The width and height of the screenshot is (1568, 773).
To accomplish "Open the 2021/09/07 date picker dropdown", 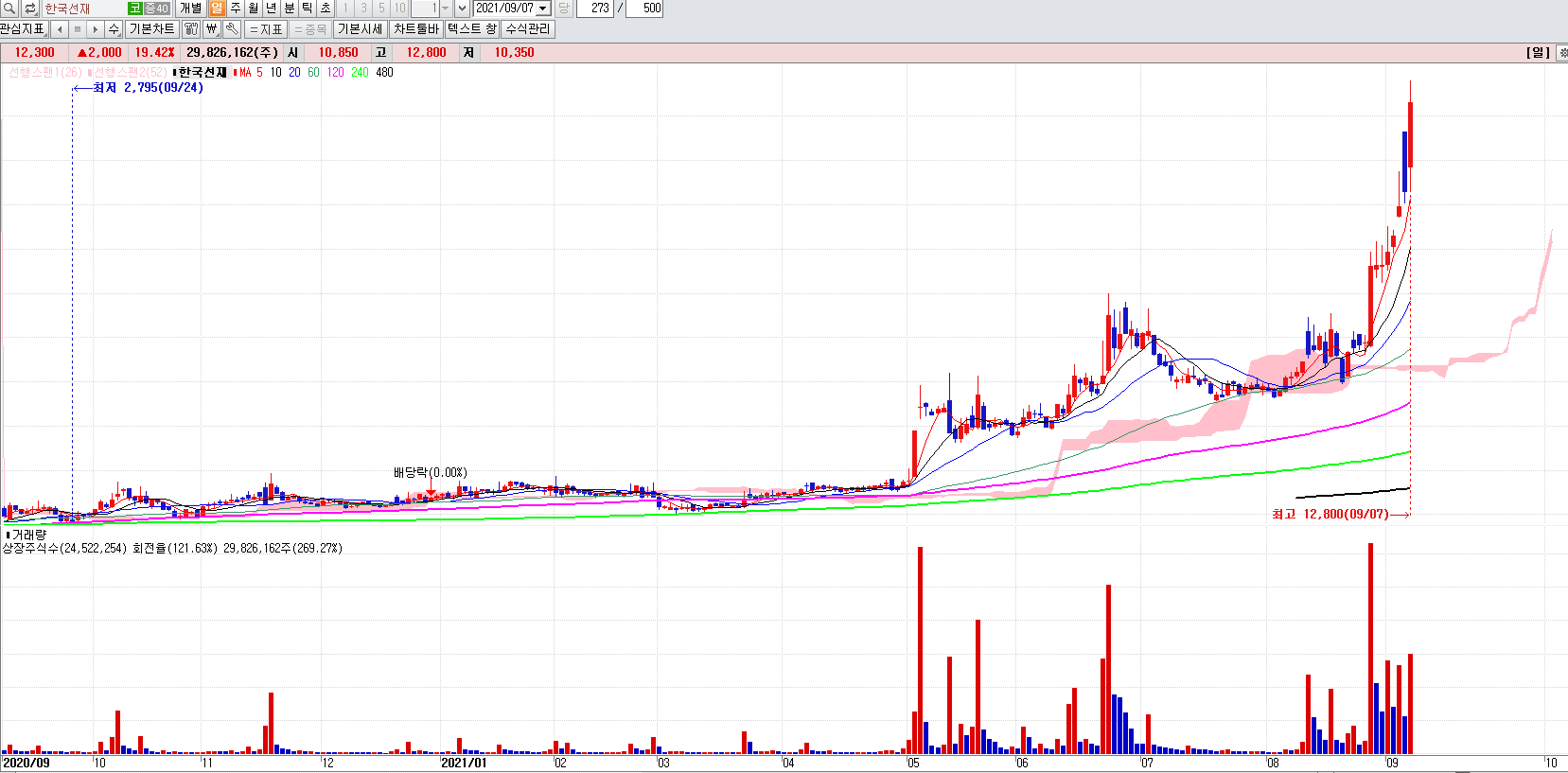I will [x=543, y=9].
